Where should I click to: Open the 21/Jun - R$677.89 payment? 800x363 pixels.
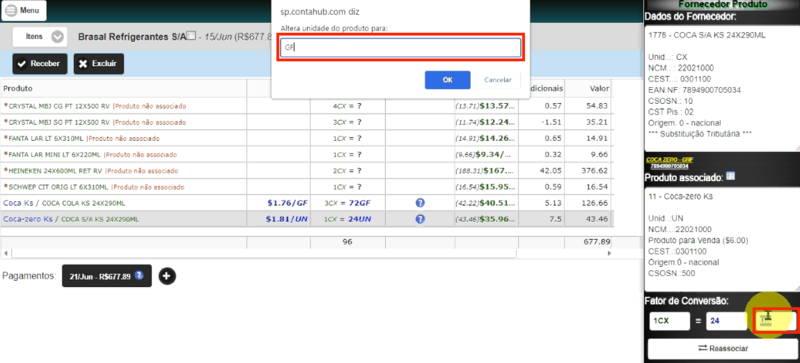(x=107, y=276)
